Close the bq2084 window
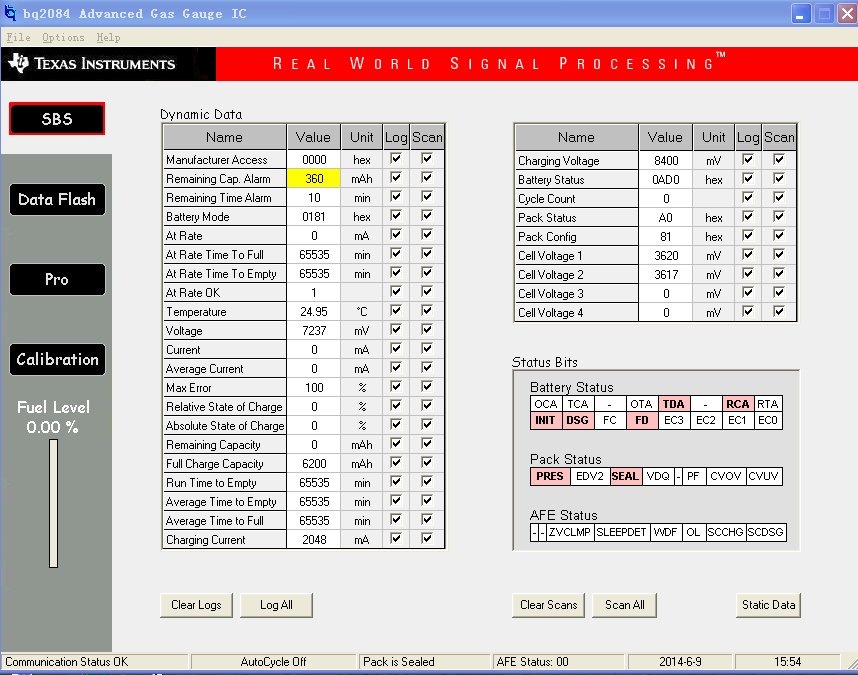This screenshot has height=675, width=858. pos(847,14)
